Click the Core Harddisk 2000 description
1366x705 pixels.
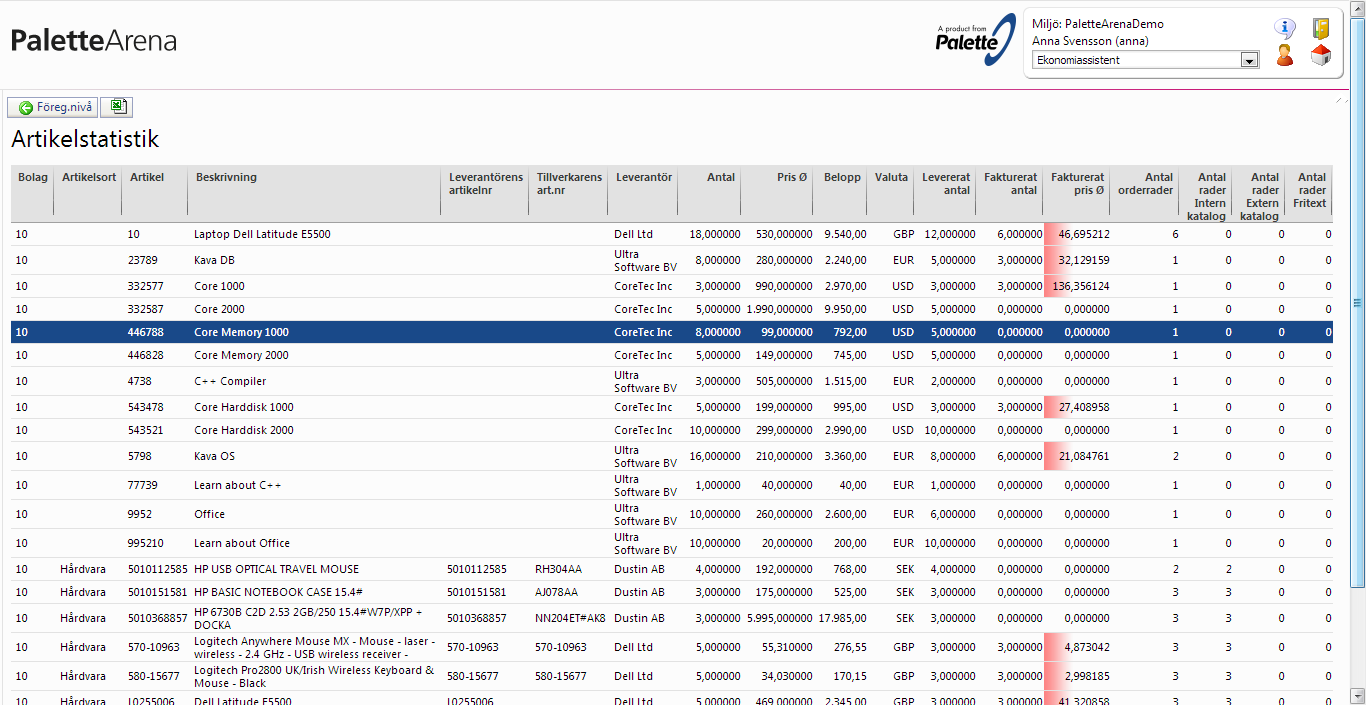pos(244,430)
